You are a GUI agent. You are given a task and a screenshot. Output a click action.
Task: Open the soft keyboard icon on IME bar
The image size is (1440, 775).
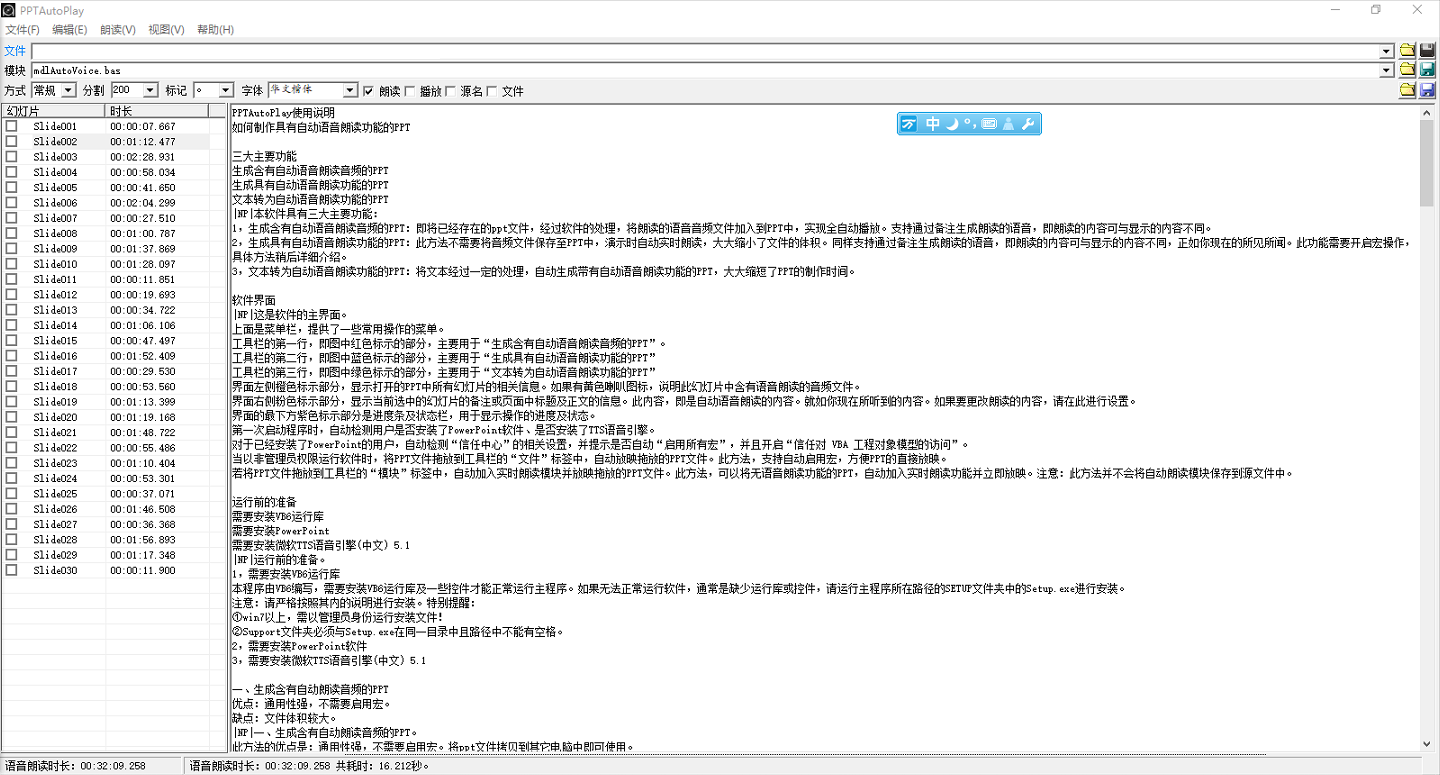(x=989, y=124)
